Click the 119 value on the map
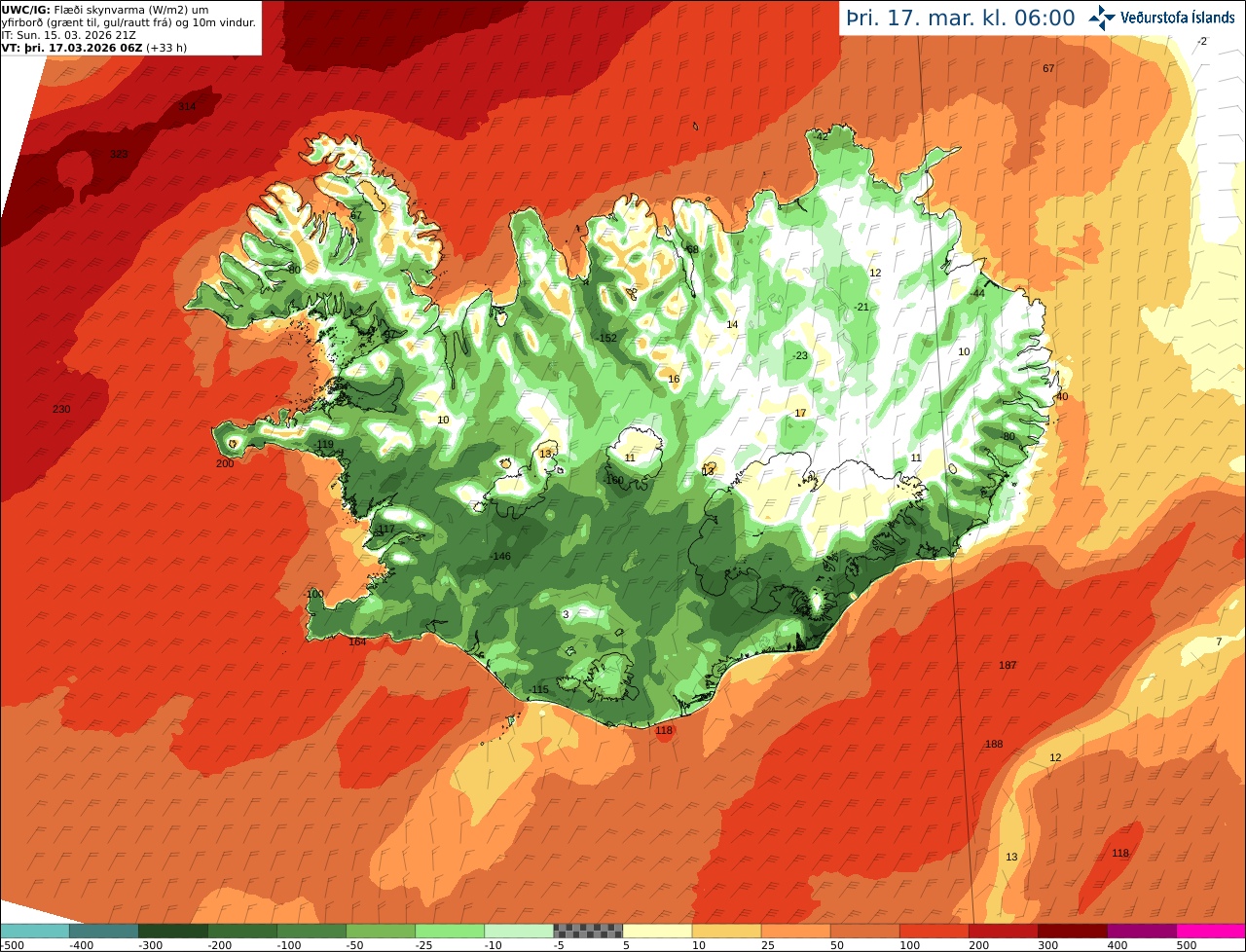Viewport: 1246px width, 952px height. pyautogui.click(x=325, y=444)
